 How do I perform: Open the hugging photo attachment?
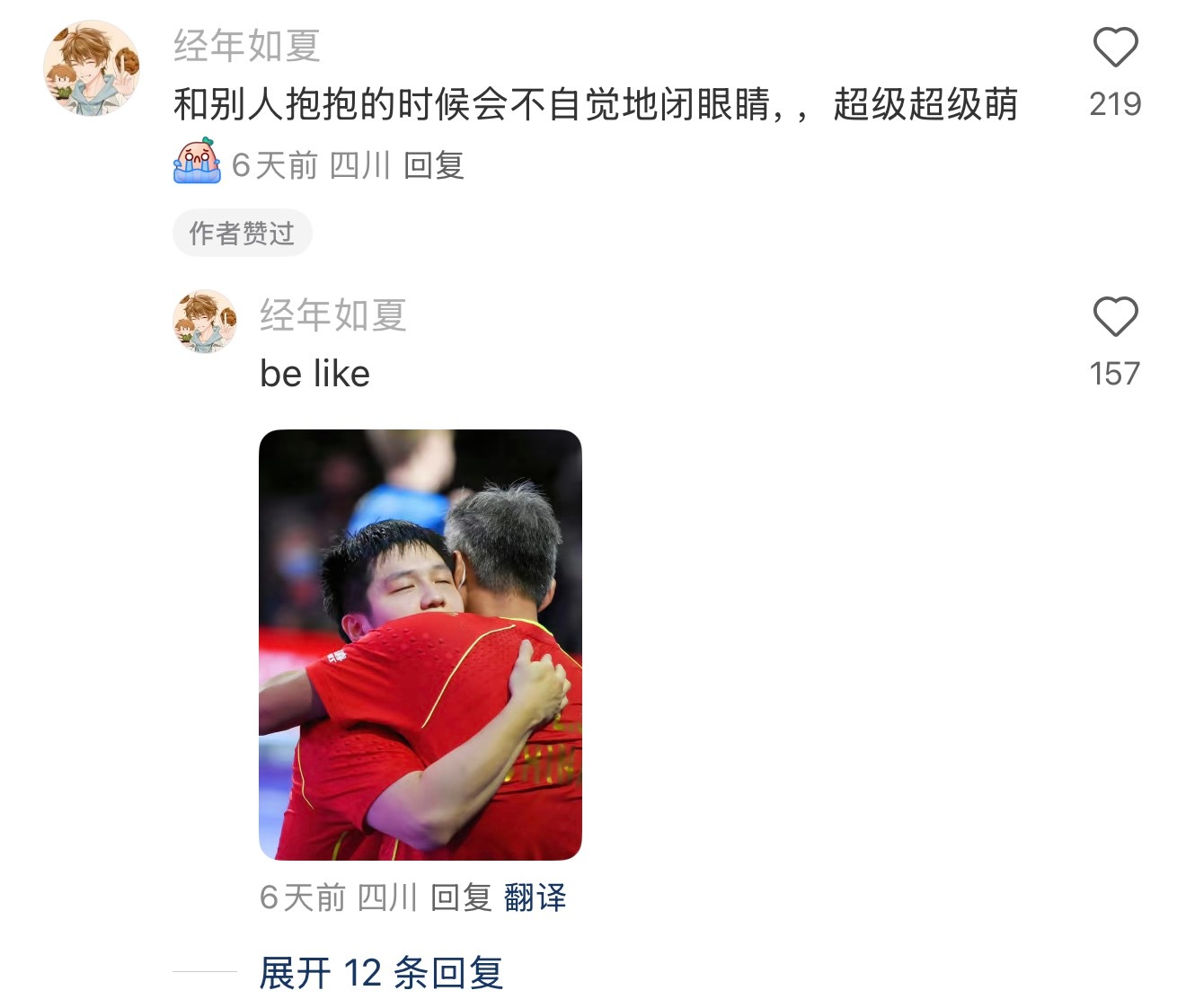420,645
